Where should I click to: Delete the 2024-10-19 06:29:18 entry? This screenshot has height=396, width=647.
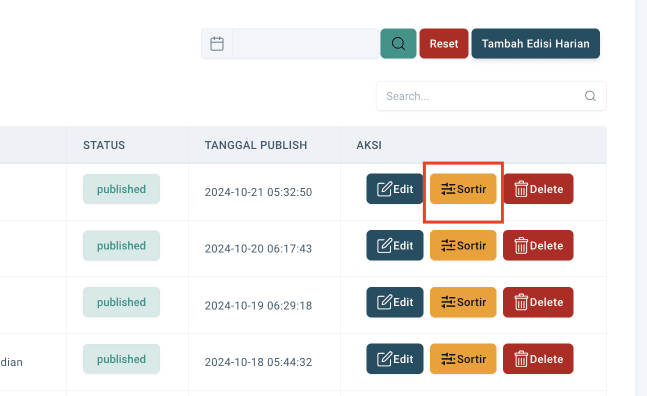(x=538, y=302)
